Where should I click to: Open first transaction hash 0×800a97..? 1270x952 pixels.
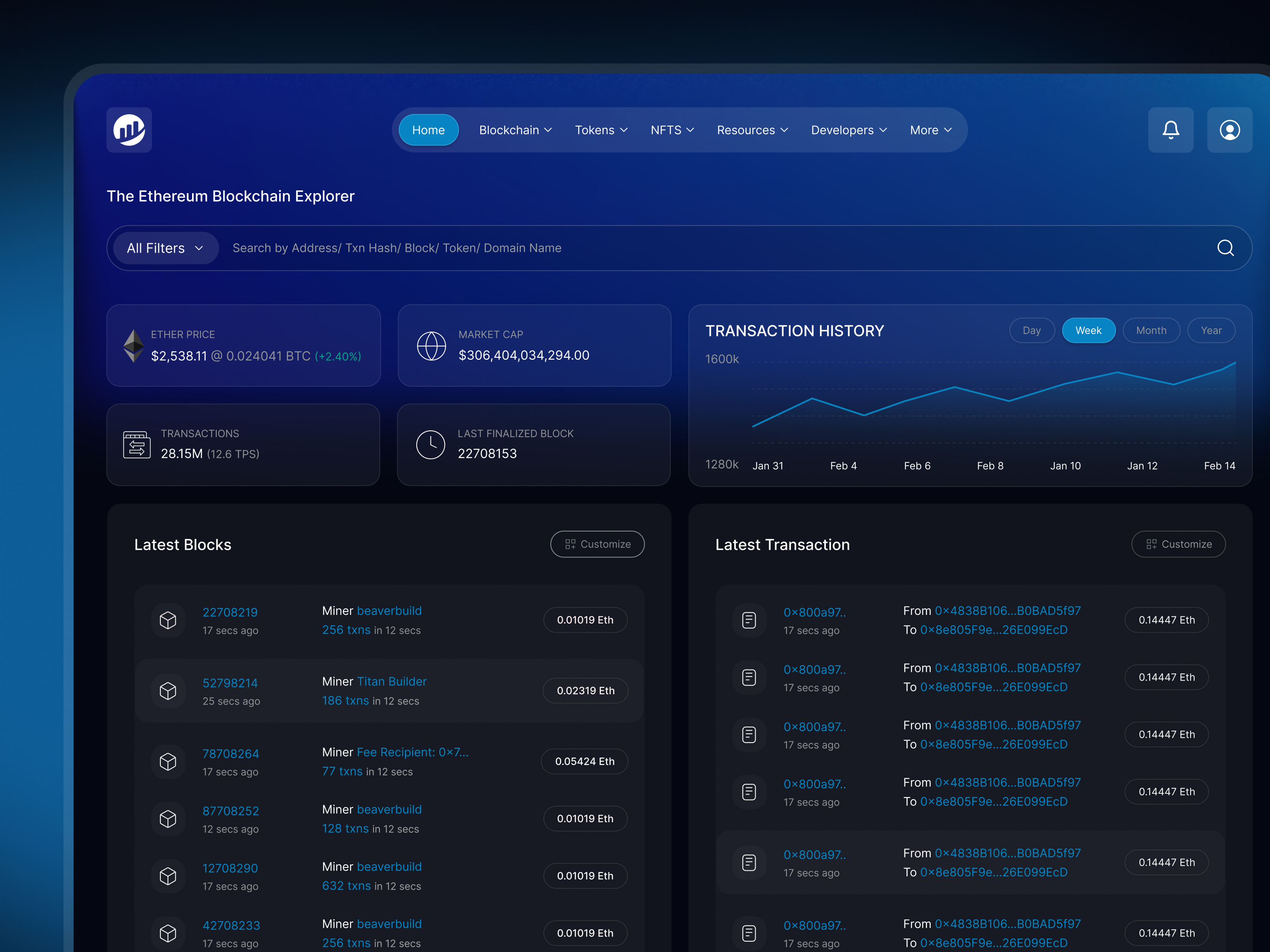[x=815, y=612]
